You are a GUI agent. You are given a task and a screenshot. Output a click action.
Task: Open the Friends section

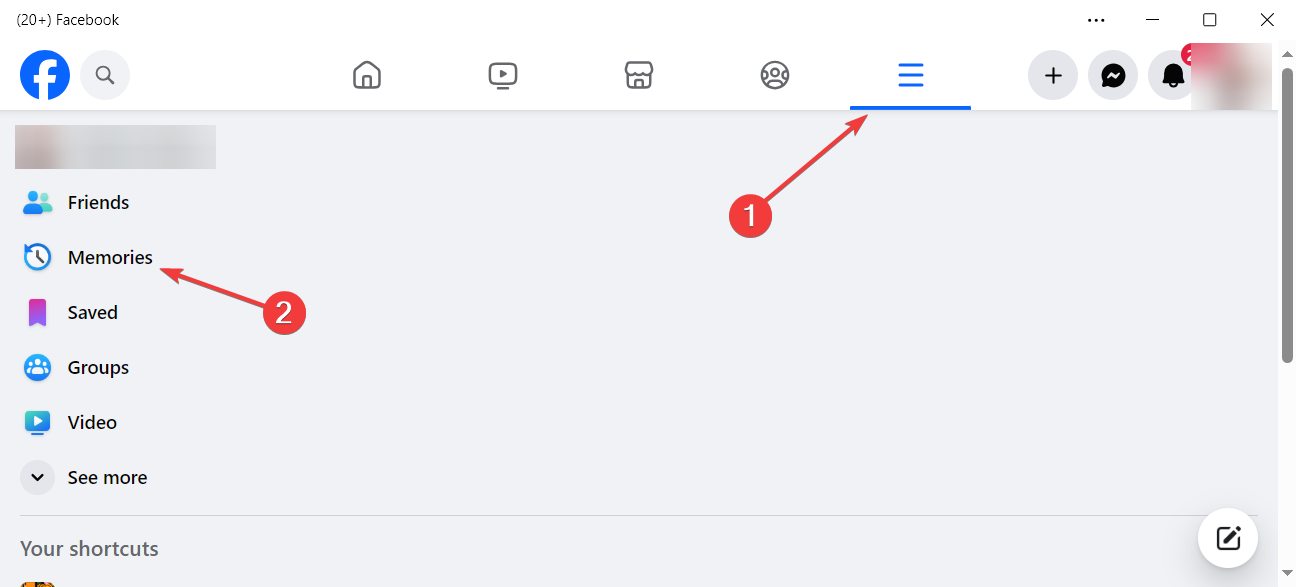click(x=98, y=202)
